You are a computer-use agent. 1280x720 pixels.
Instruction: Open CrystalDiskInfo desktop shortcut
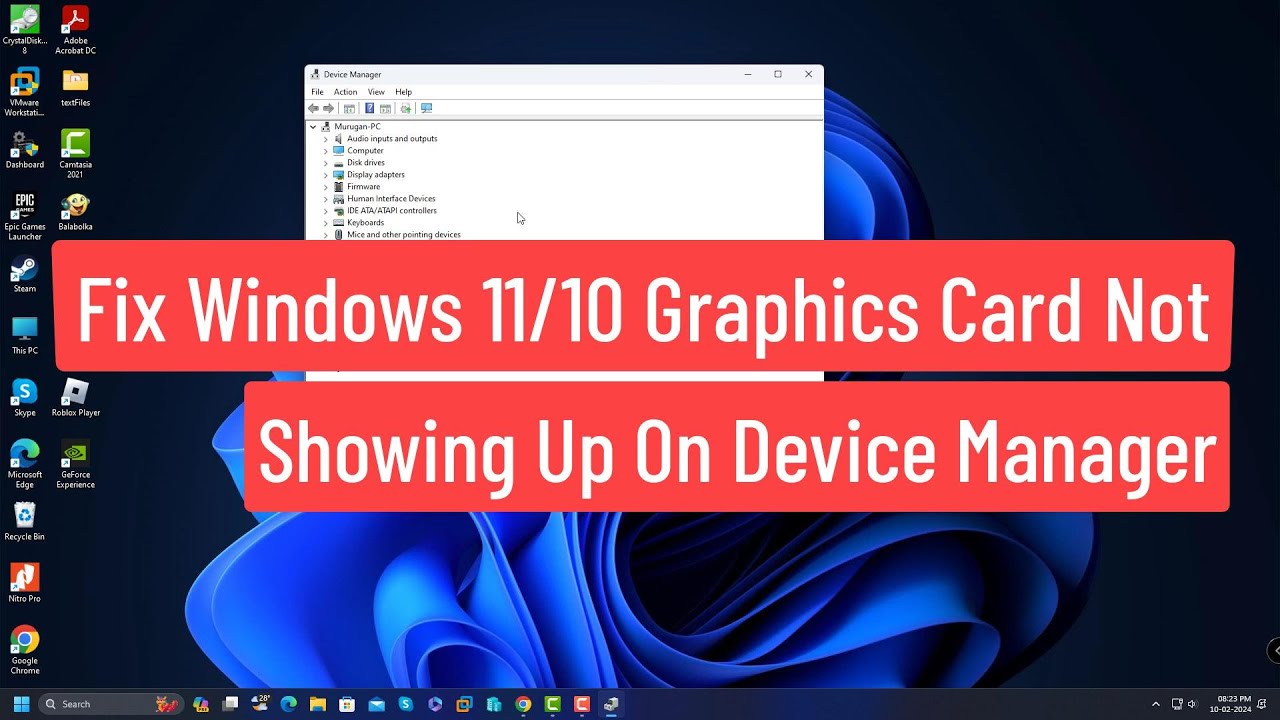tap(25, 30)
